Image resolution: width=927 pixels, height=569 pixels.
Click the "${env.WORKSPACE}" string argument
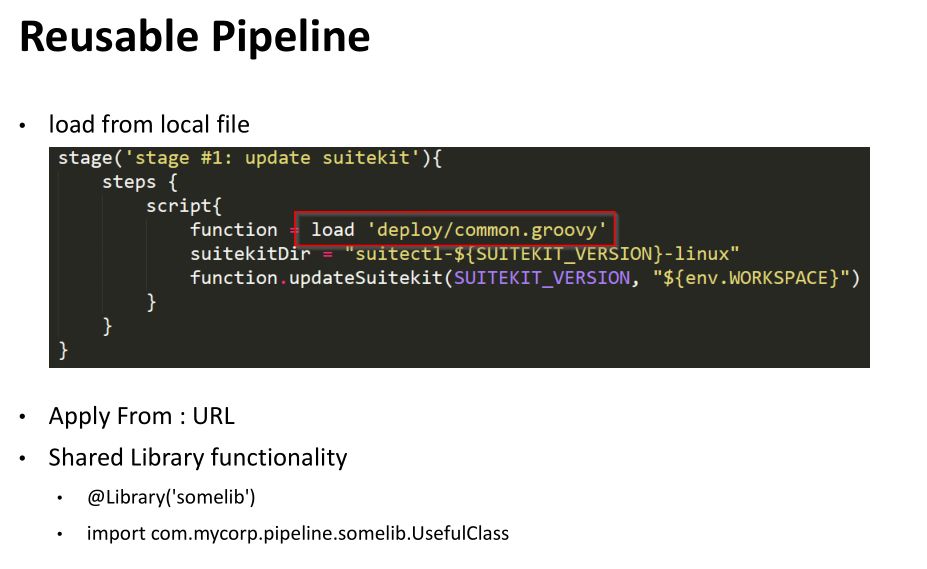pos(751,278)
